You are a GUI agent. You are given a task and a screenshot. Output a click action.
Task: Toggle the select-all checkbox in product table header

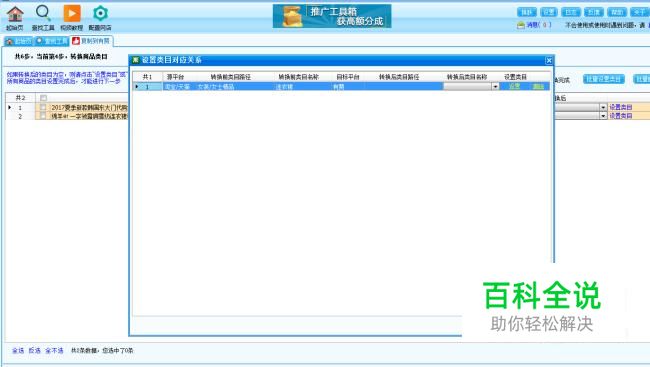[44, 98]
